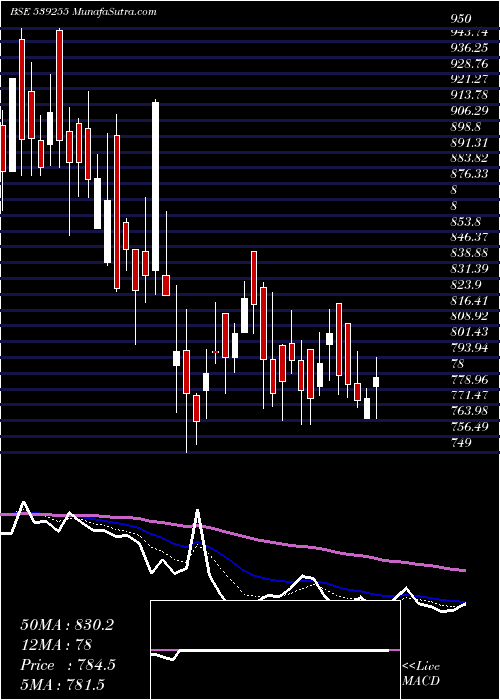The width and height of the screenshot is (500, 700).
Task: Click the Price : 784.5 readout
Action: click(x=68, y=665)
